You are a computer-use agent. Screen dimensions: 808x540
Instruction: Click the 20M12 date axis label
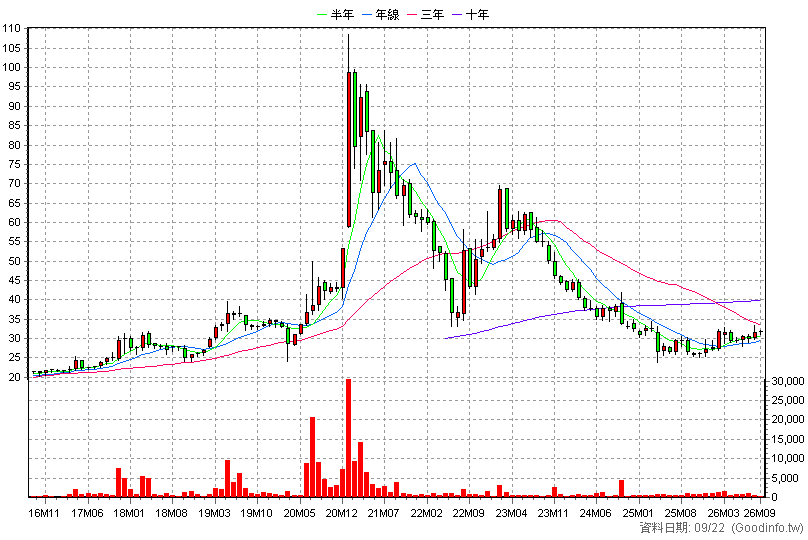342,513
